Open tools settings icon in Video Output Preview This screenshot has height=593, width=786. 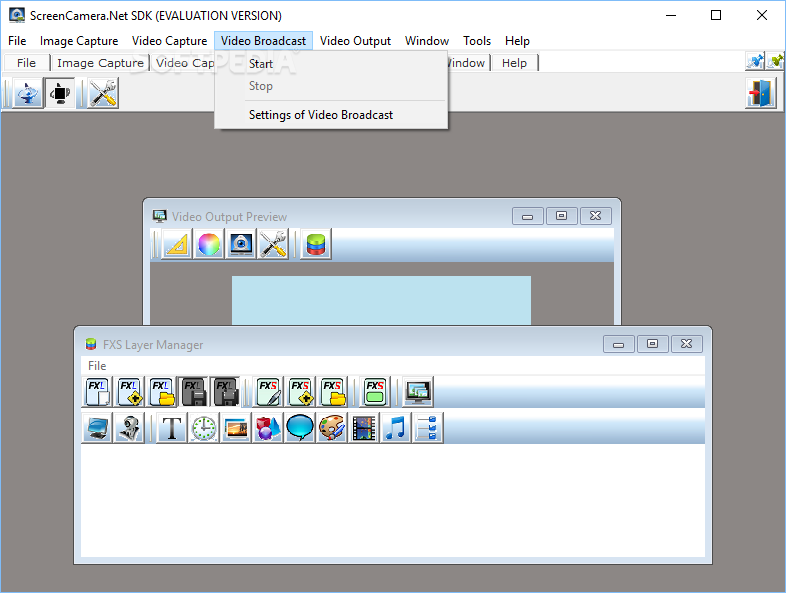pyautogui.click(x=273, y=244)
